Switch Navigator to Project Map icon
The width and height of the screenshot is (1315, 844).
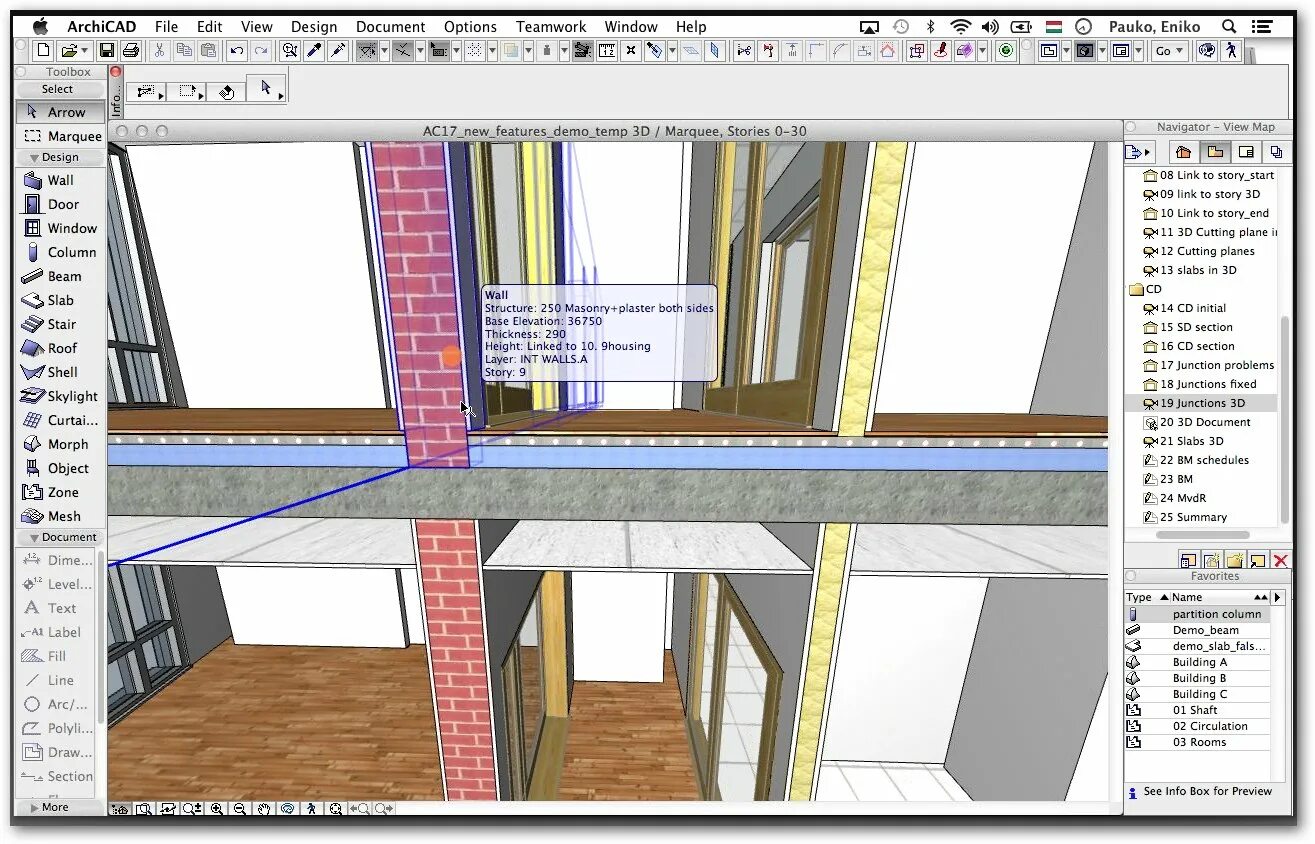pos(1184,152)
